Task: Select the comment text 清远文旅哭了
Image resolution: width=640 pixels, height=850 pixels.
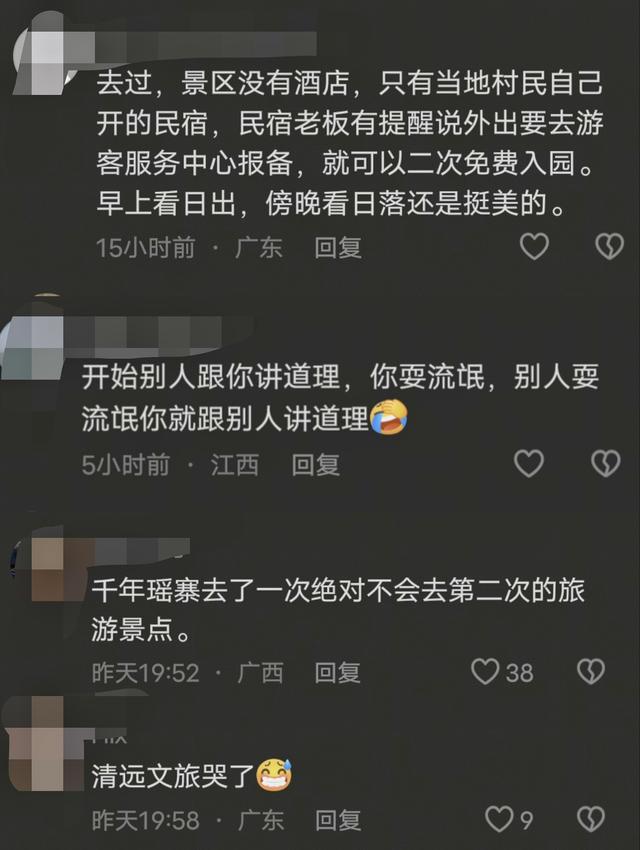Action: 172,776
